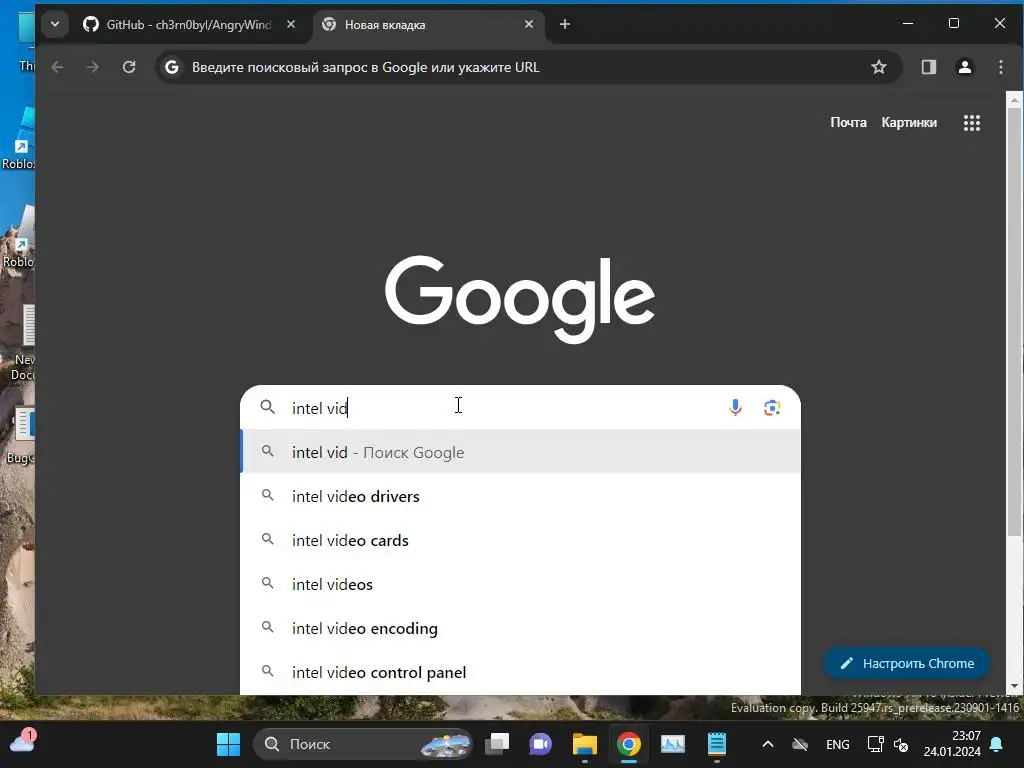
Task: Open the clock 23:07 24.01.2024
Action: [x=952, y=744]
